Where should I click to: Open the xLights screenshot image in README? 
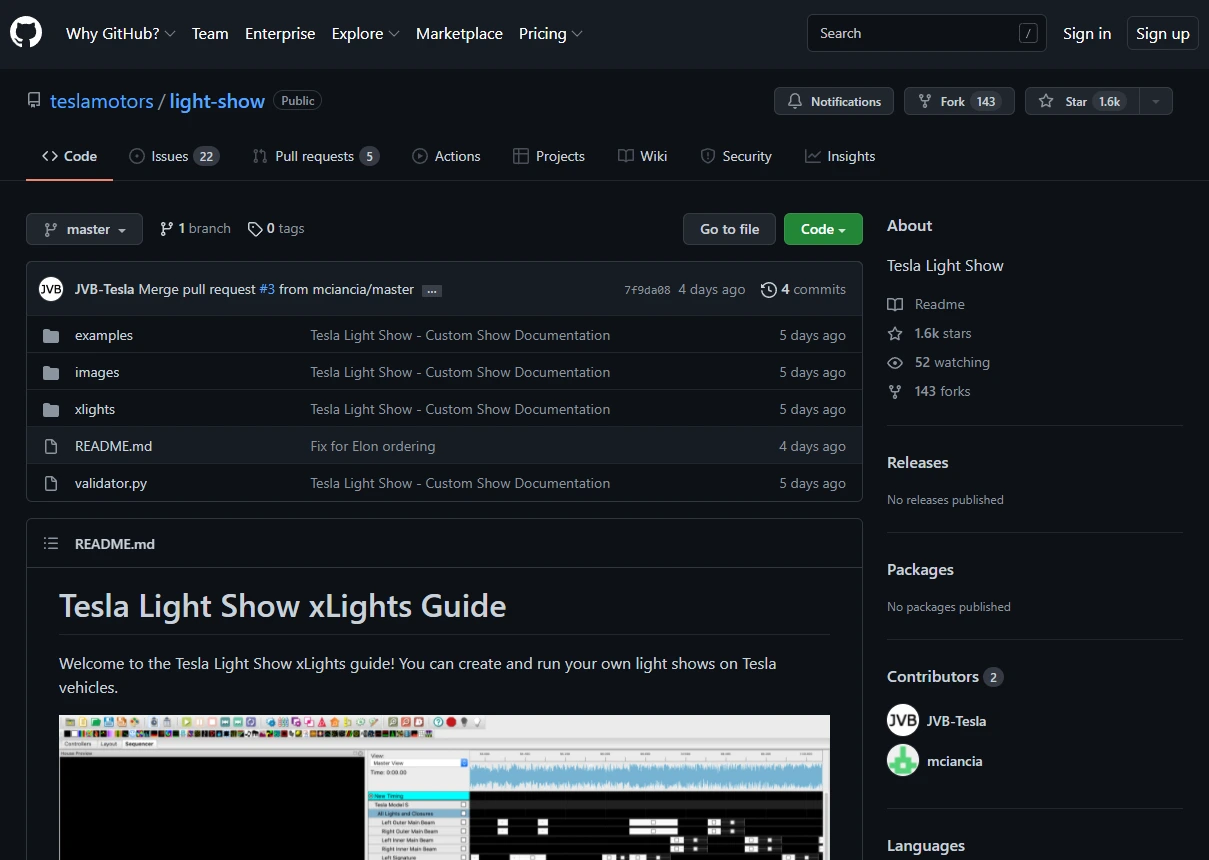click(444, 787)
